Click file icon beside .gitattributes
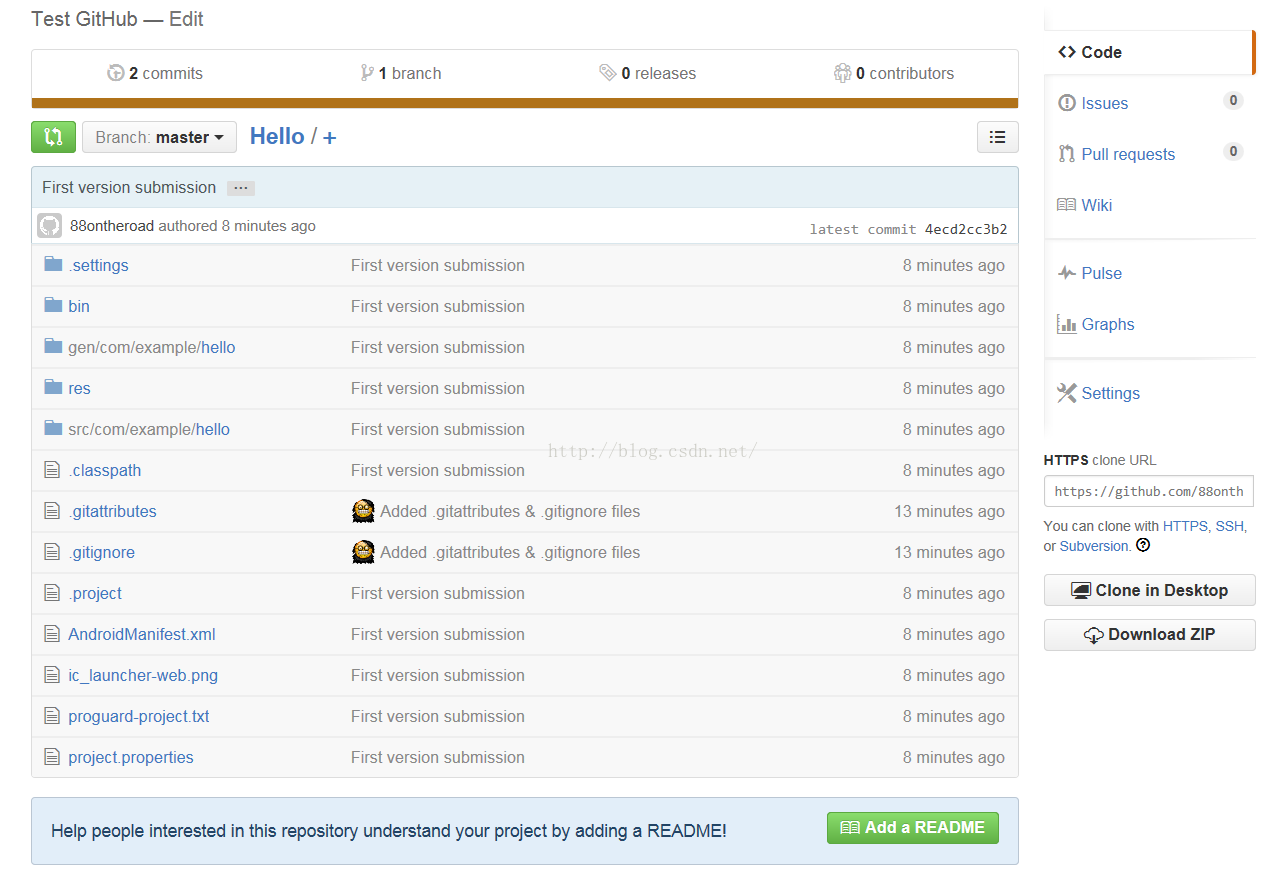 pos(53,511)
